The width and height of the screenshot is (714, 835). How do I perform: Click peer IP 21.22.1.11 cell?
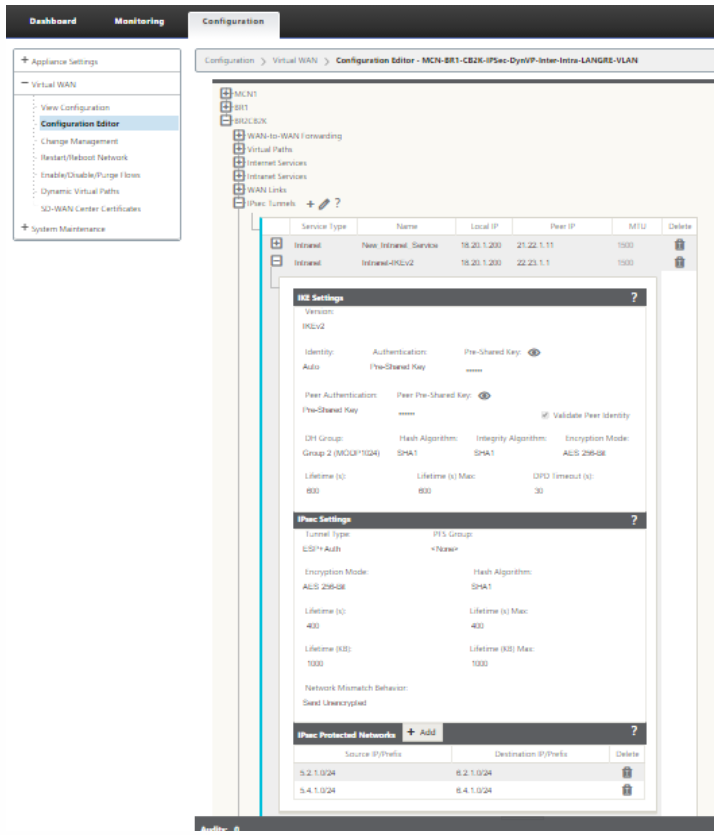pos(535,245)
